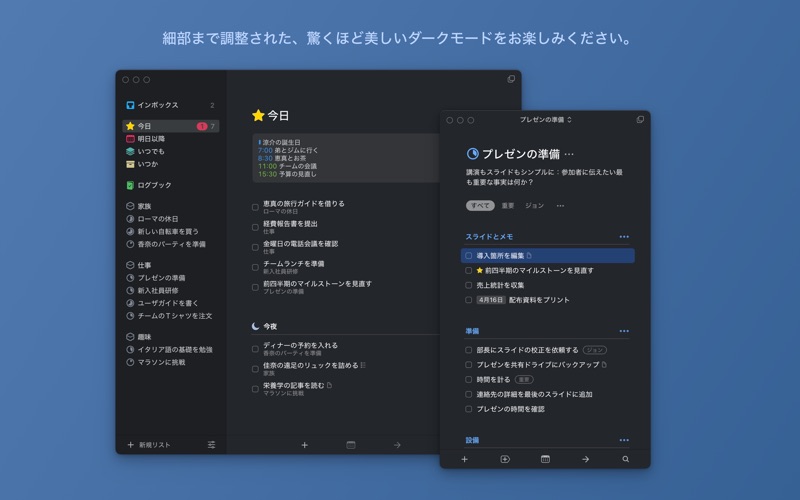
Task: Open sidebar filter settings sliders icon
Action: click(211, 445)
